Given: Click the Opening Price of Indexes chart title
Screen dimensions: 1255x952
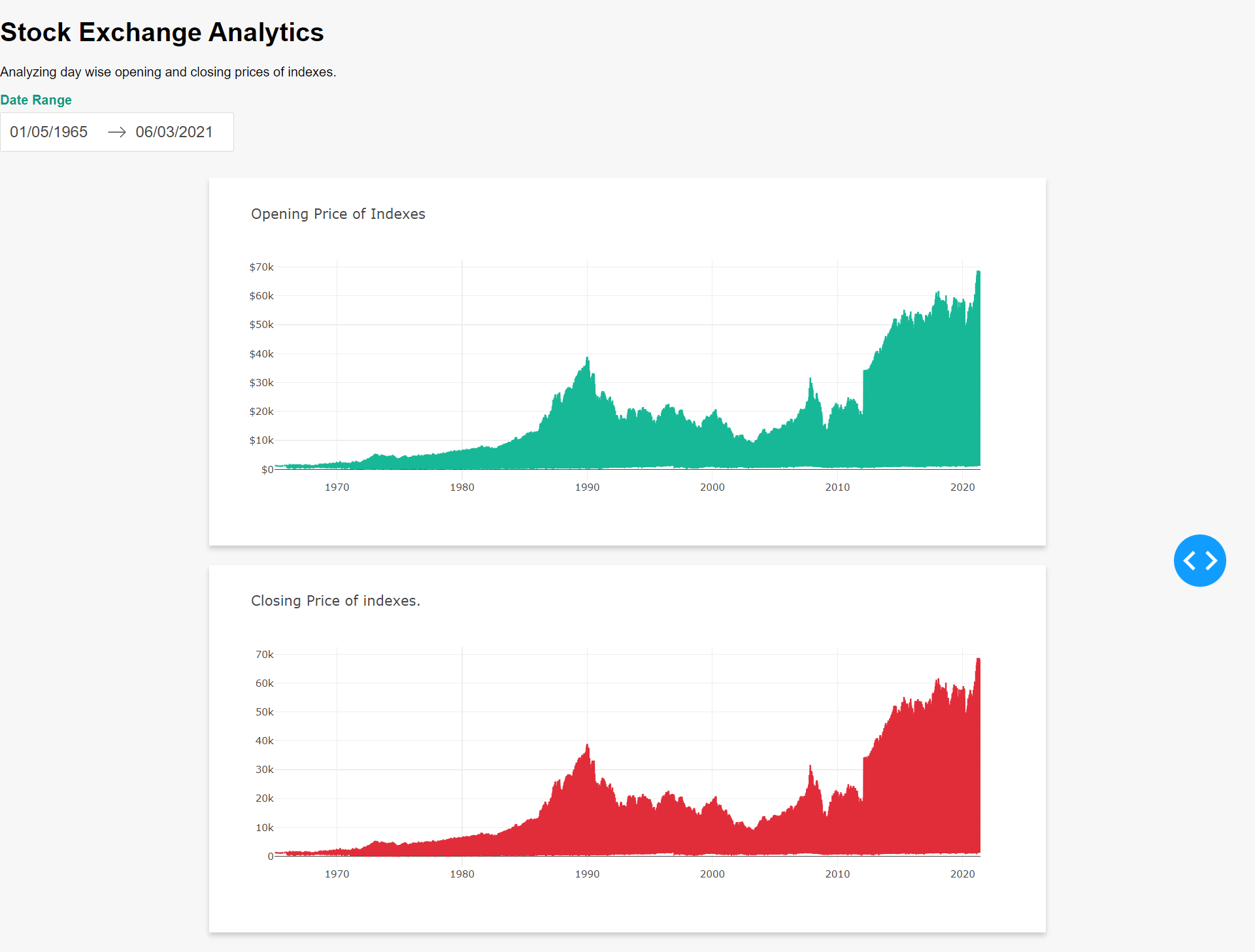Looking at the screenshot, I should tap(338, 214).
